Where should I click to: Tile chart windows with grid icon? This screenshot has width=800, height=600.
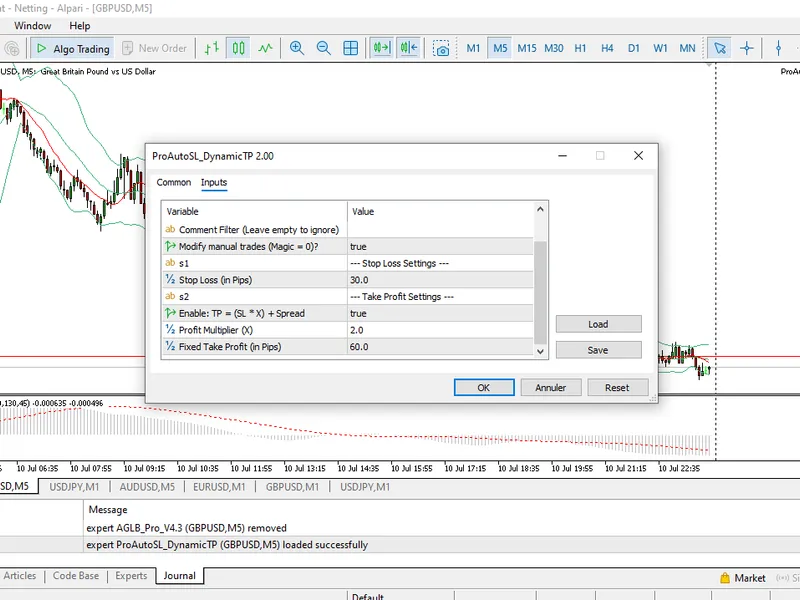[x=351, y=48]
